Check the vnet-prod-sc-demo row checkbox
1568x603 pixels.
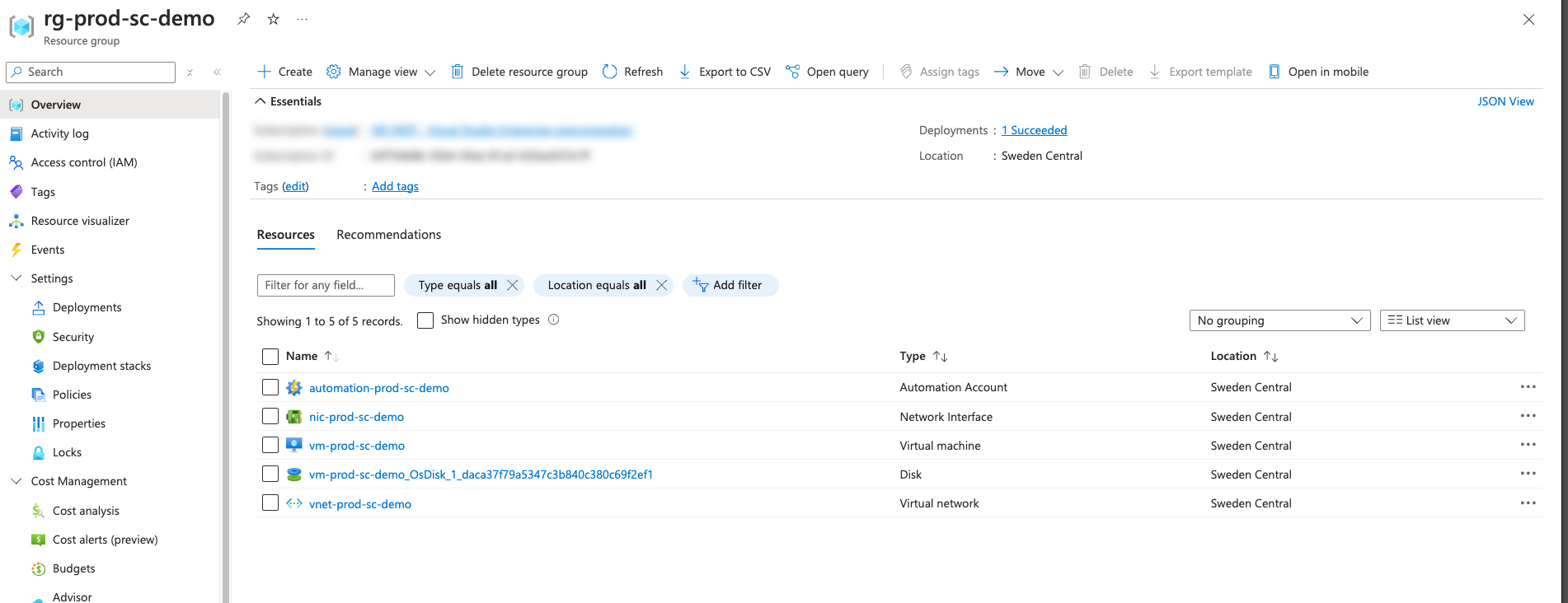[x=270, y=502]
